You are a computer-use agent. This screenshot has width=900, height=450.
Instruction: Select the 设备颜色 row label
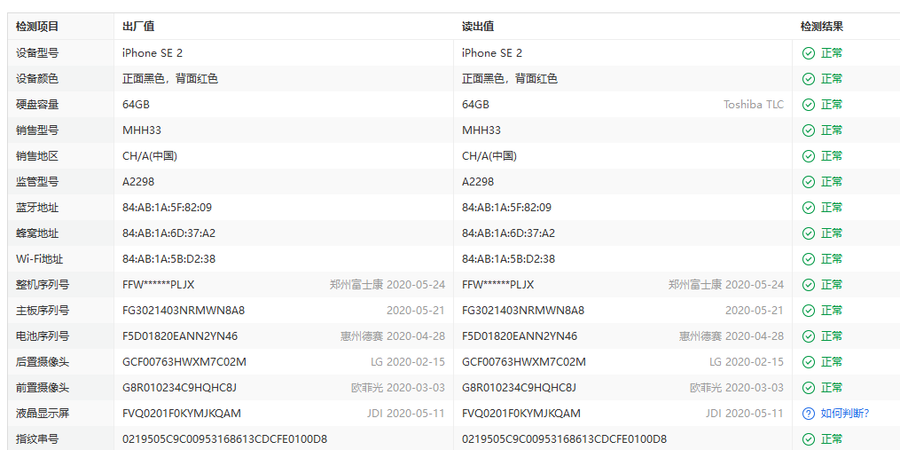pyautogui.click(x=37, y=79)
